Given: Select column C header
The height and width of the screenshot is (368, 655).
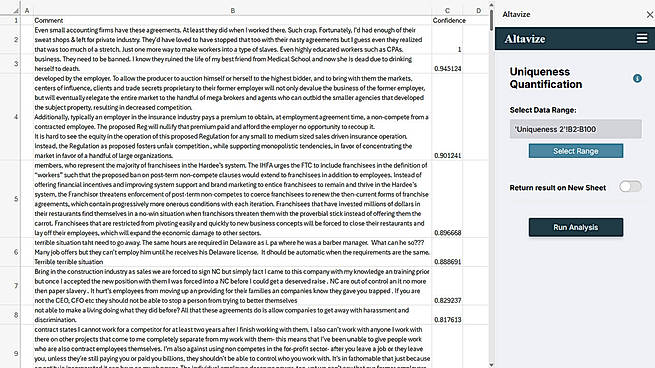Looking at the screenshot, I should (x=447, y=10).
